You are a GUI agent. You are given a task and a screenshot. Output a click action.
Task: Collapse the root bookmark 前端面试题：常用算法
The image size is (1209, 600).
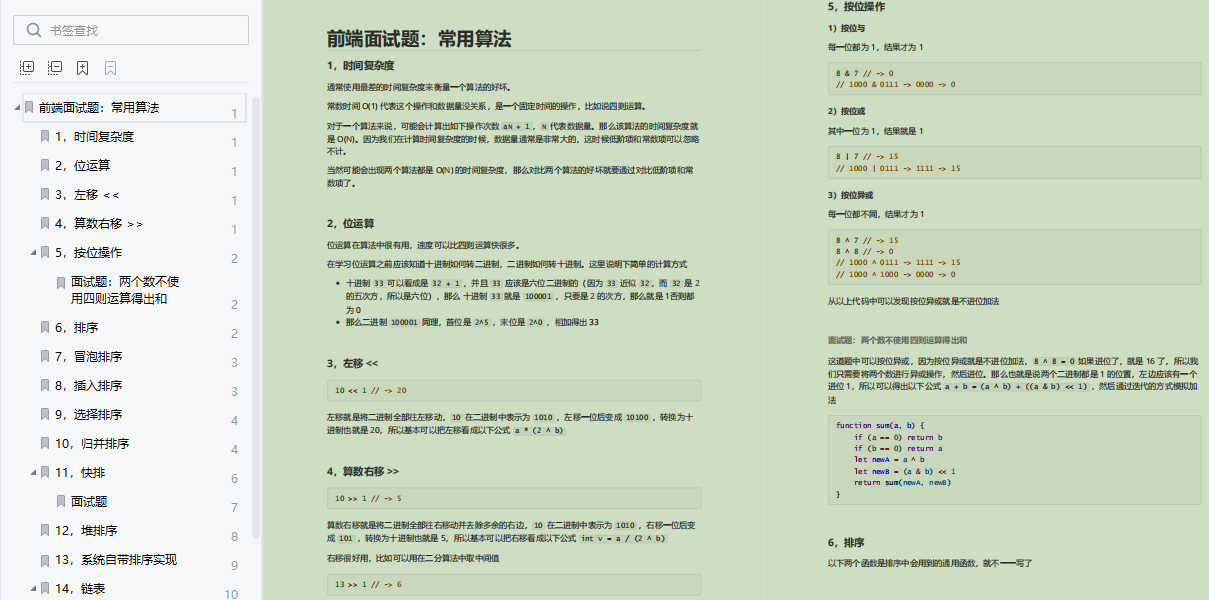point(17,108)
